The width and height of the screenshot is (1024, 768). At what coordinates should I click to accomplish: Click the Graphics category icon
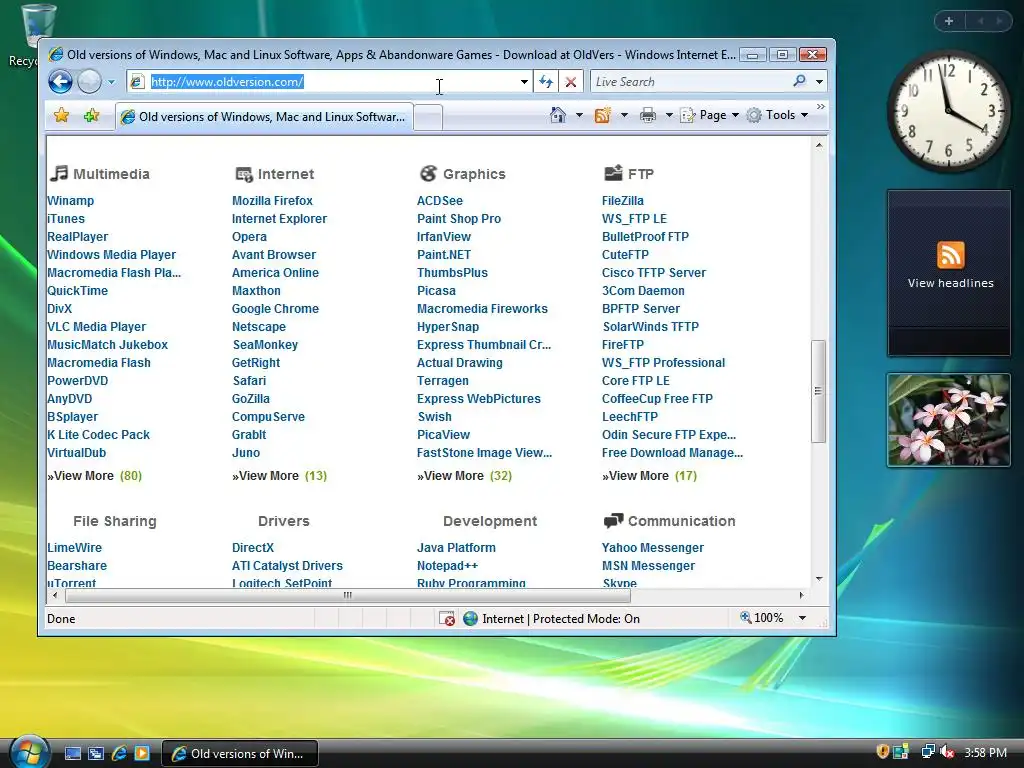(x=428, y=173)
